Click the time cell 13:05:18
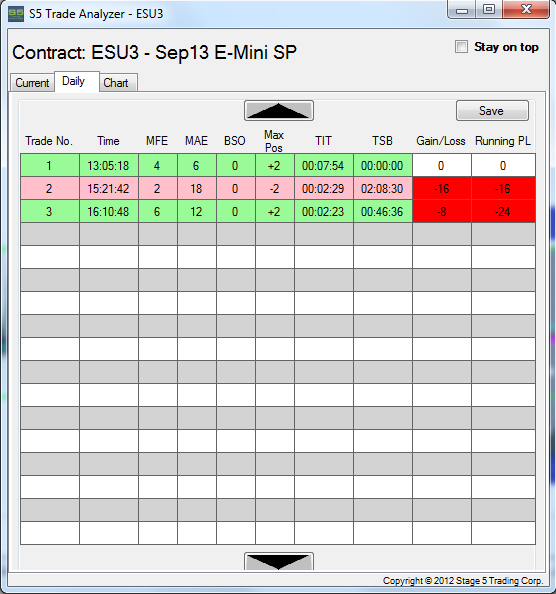556x594 pixels. click(109, 166)
